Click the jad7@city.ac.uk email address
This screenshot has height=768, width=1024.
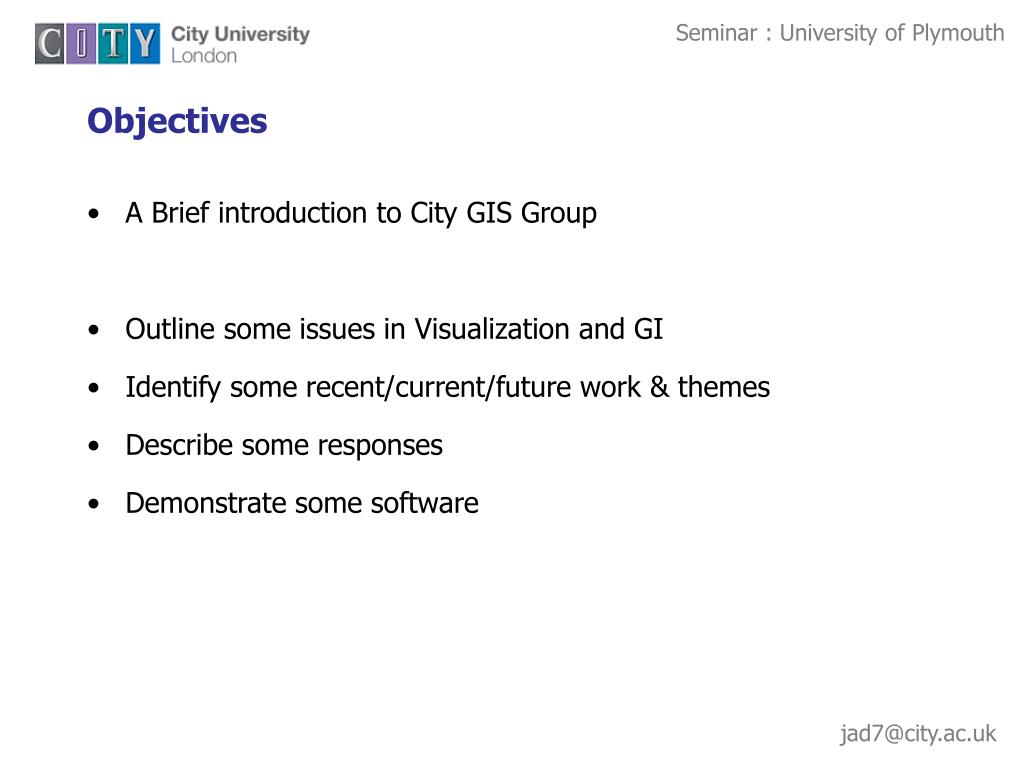click(x=918, y=733)
